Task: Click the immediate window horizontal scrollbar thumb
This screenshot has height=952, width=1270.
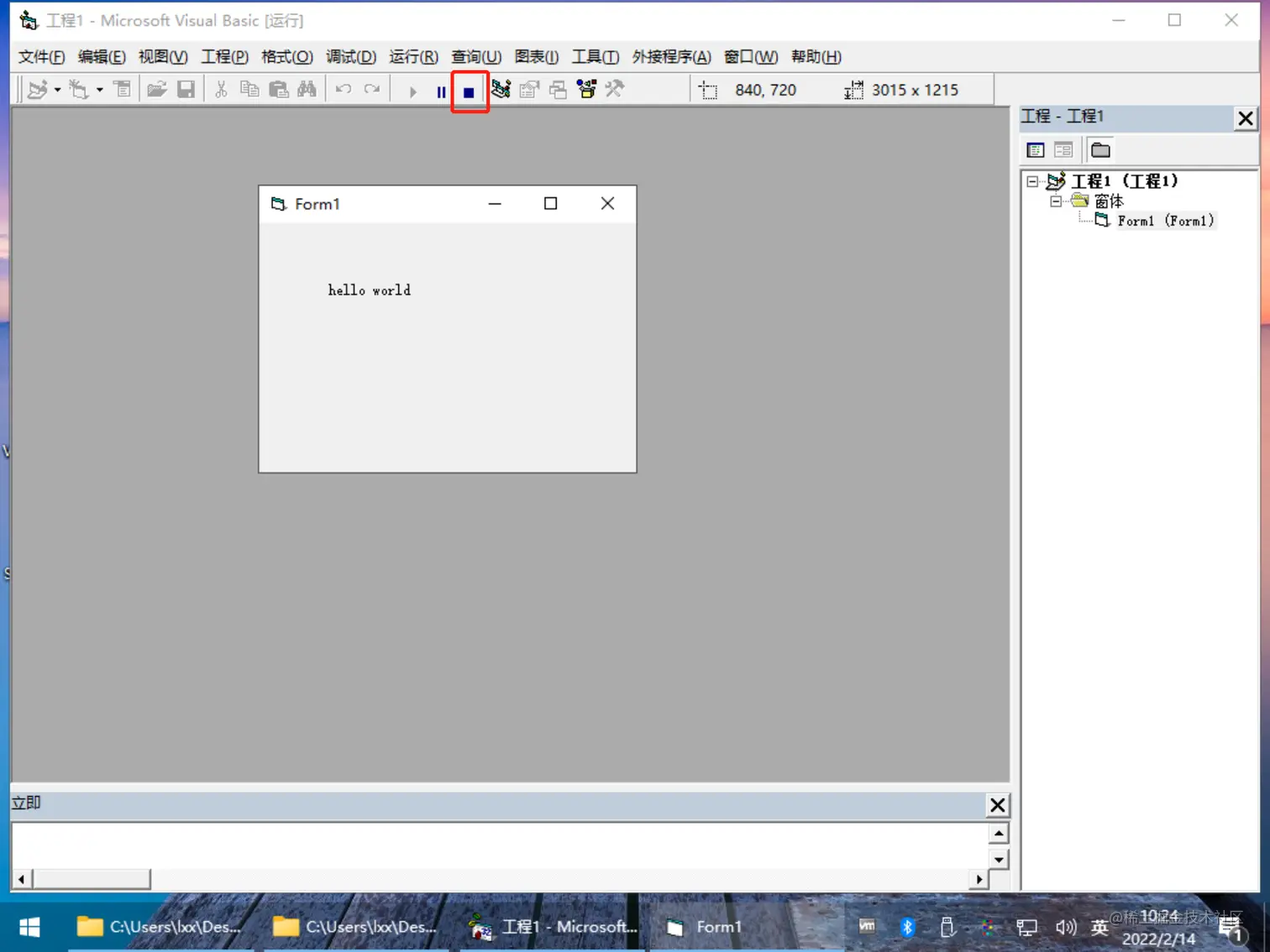Action: pos(92,879)
